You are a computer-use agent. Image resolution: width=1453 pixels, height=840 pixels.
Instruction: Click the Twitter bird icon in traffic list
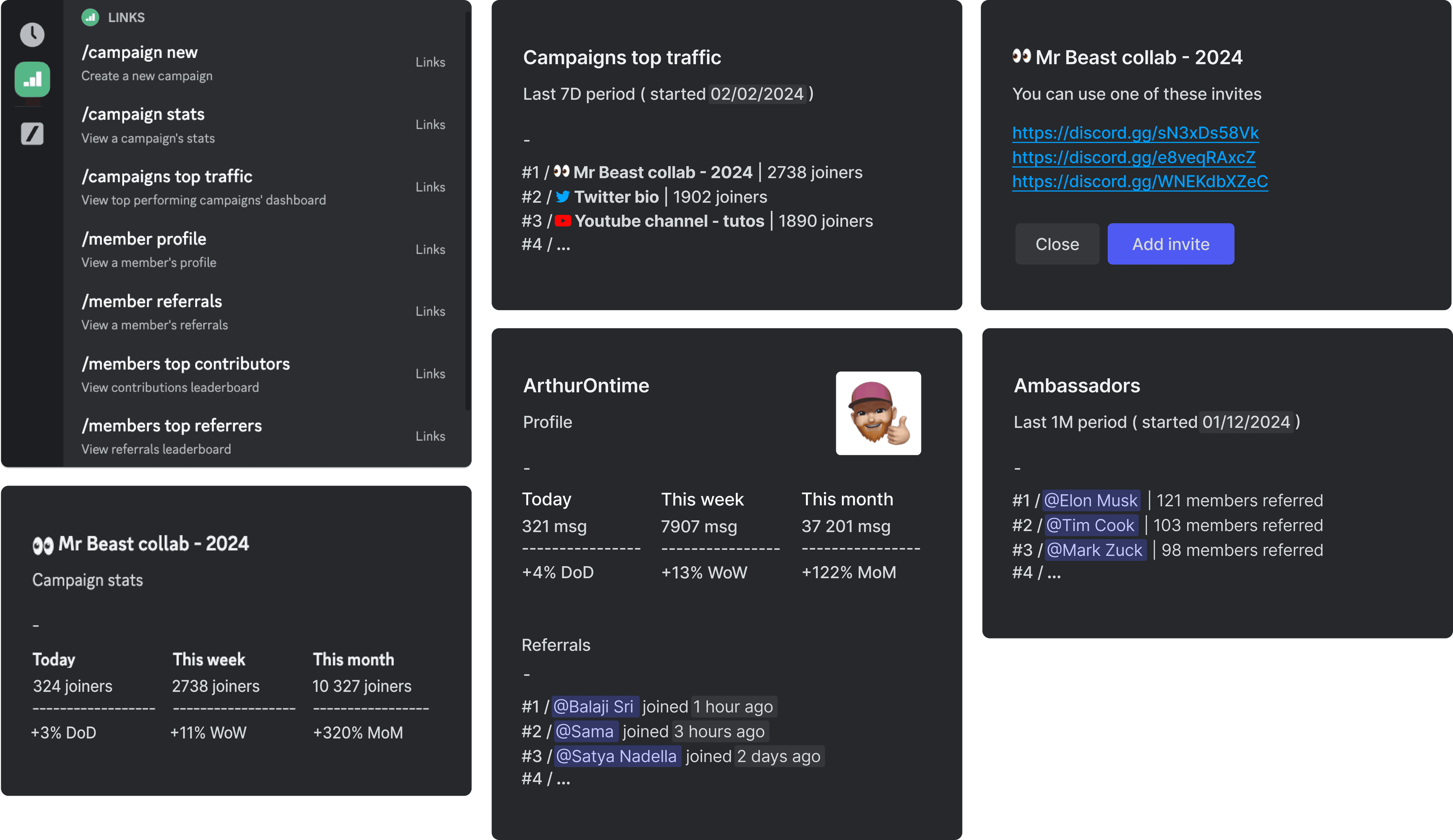[563, 197]
